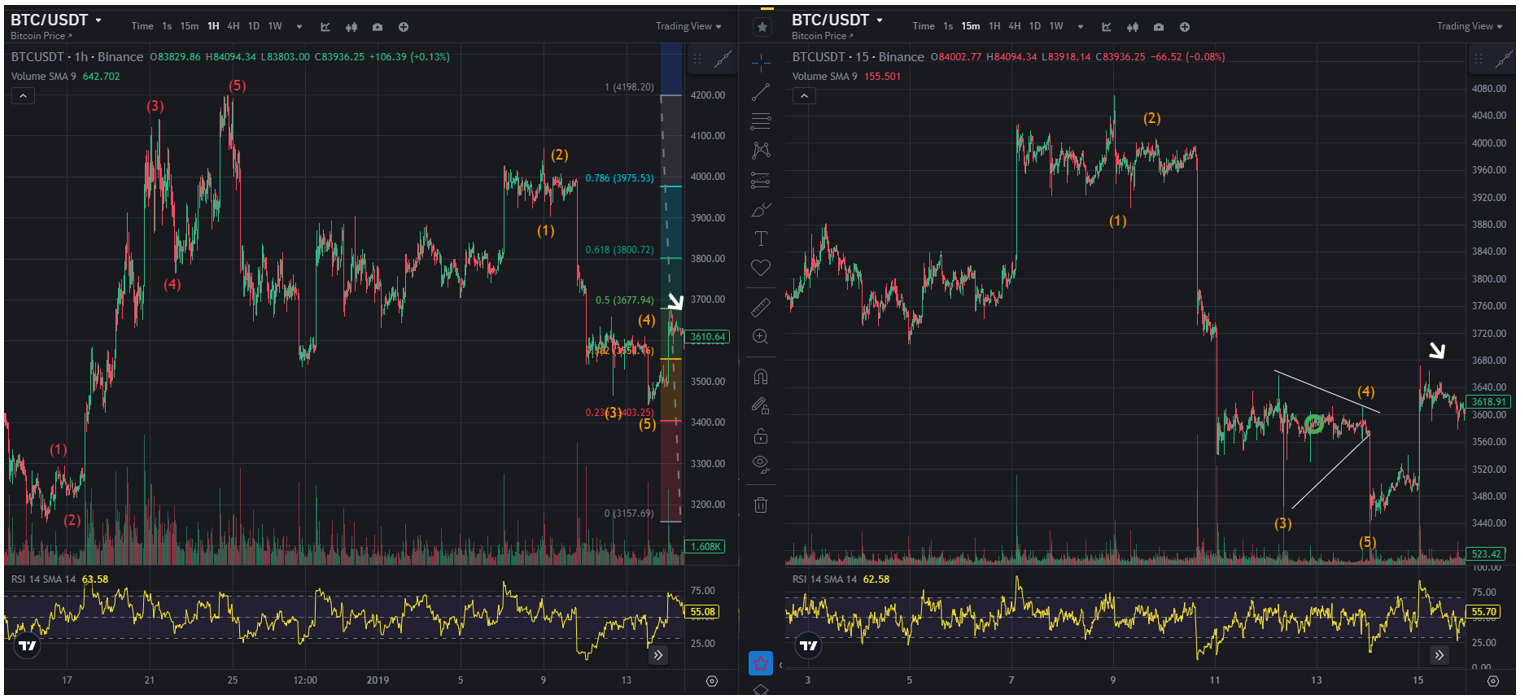Remove all drawings with the trash icon
Viewport: 1523px width, 697px height.
(761, 504)
